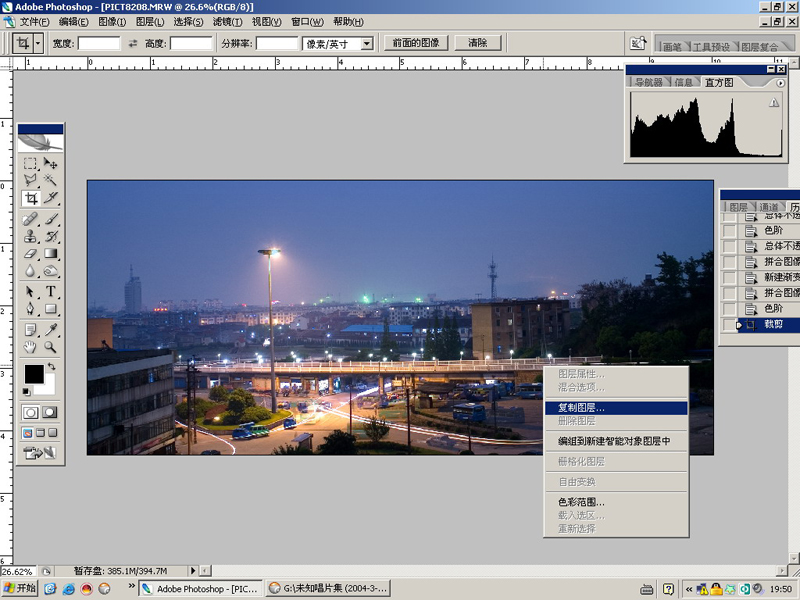Open the 图像(I) menu
Viewport: 800px width, 600px height.
click(x=112, y=22)
